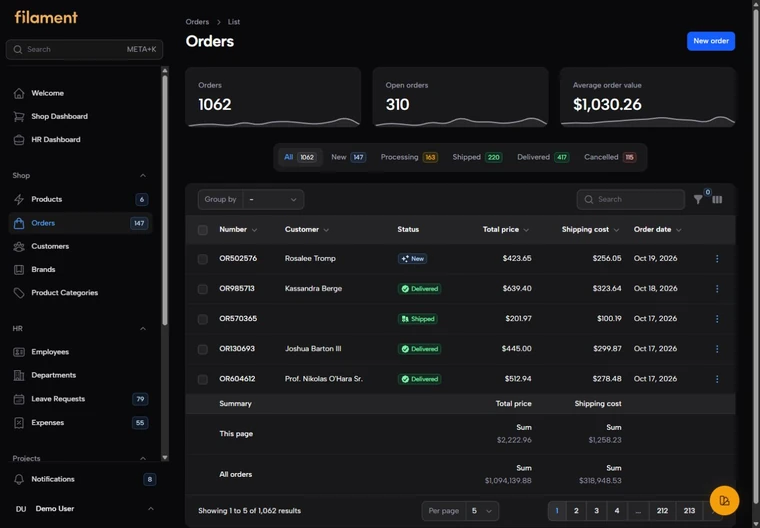Open actions menu for order OR502576

[717, 259]
